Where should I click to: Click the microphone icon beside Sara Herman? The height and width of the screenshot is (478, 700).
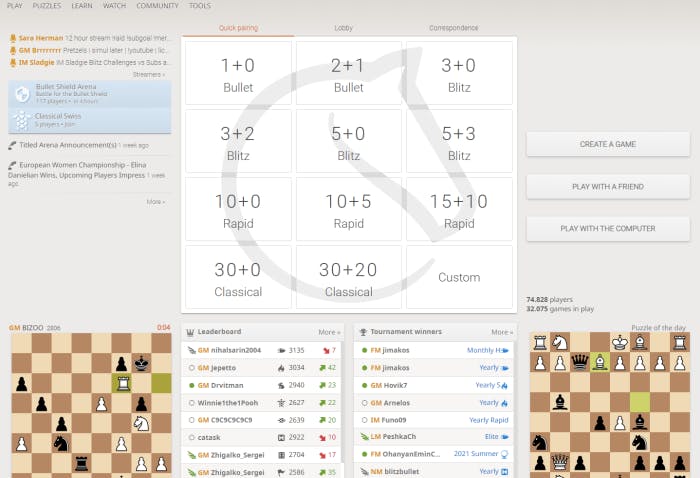[12, 37]
